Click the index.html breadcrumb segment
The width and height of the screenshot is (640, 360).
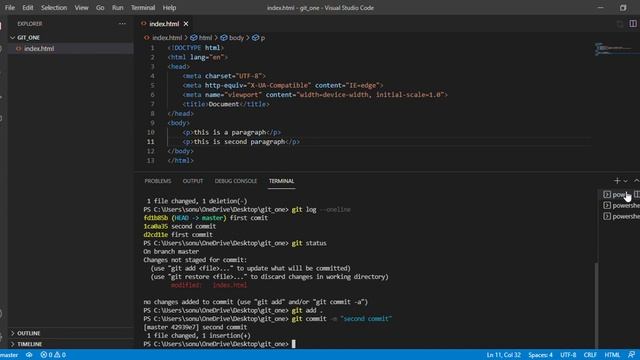click(x=167, y=38)
